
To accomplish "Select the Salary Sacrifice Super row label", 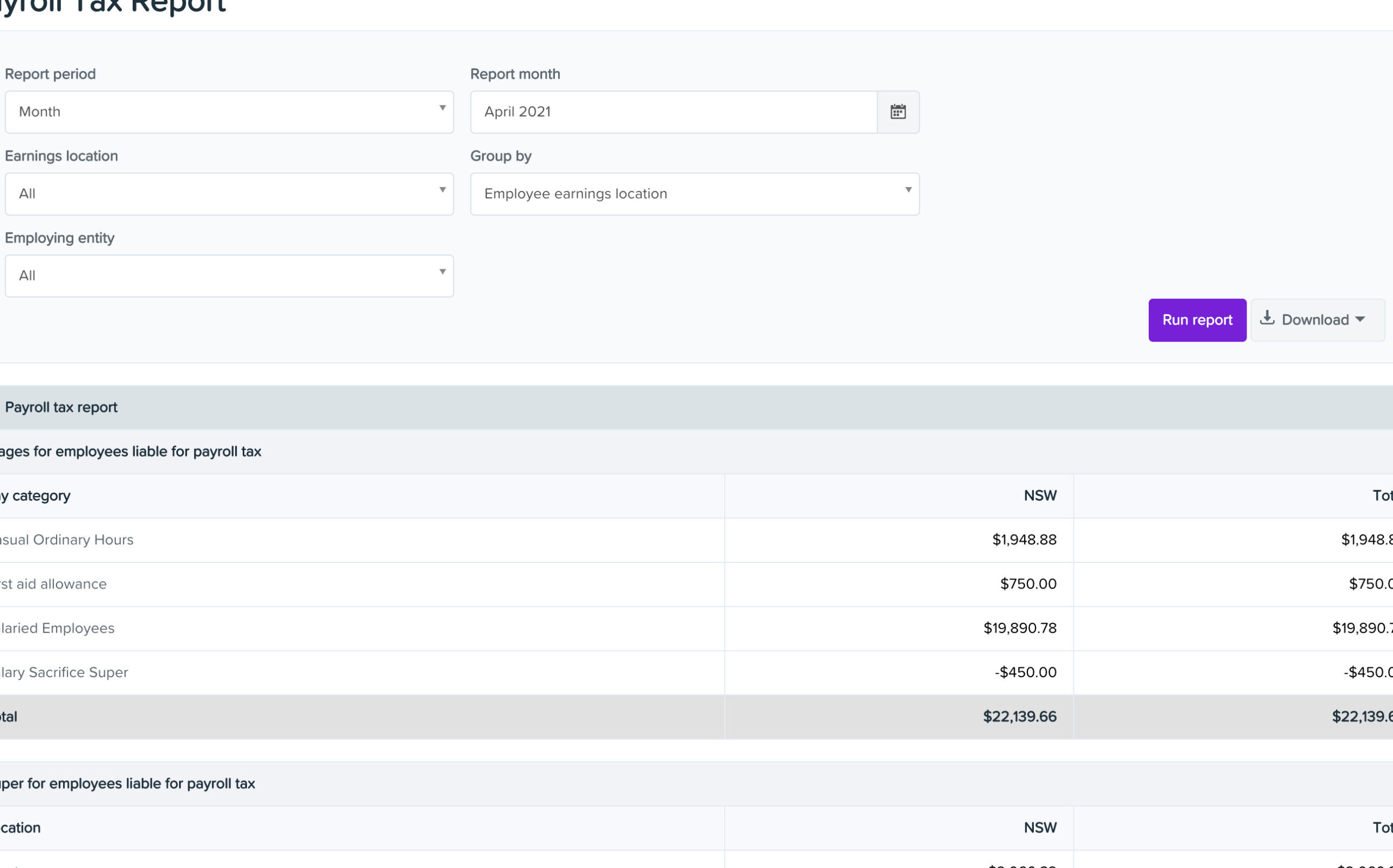I will [64, 672].
